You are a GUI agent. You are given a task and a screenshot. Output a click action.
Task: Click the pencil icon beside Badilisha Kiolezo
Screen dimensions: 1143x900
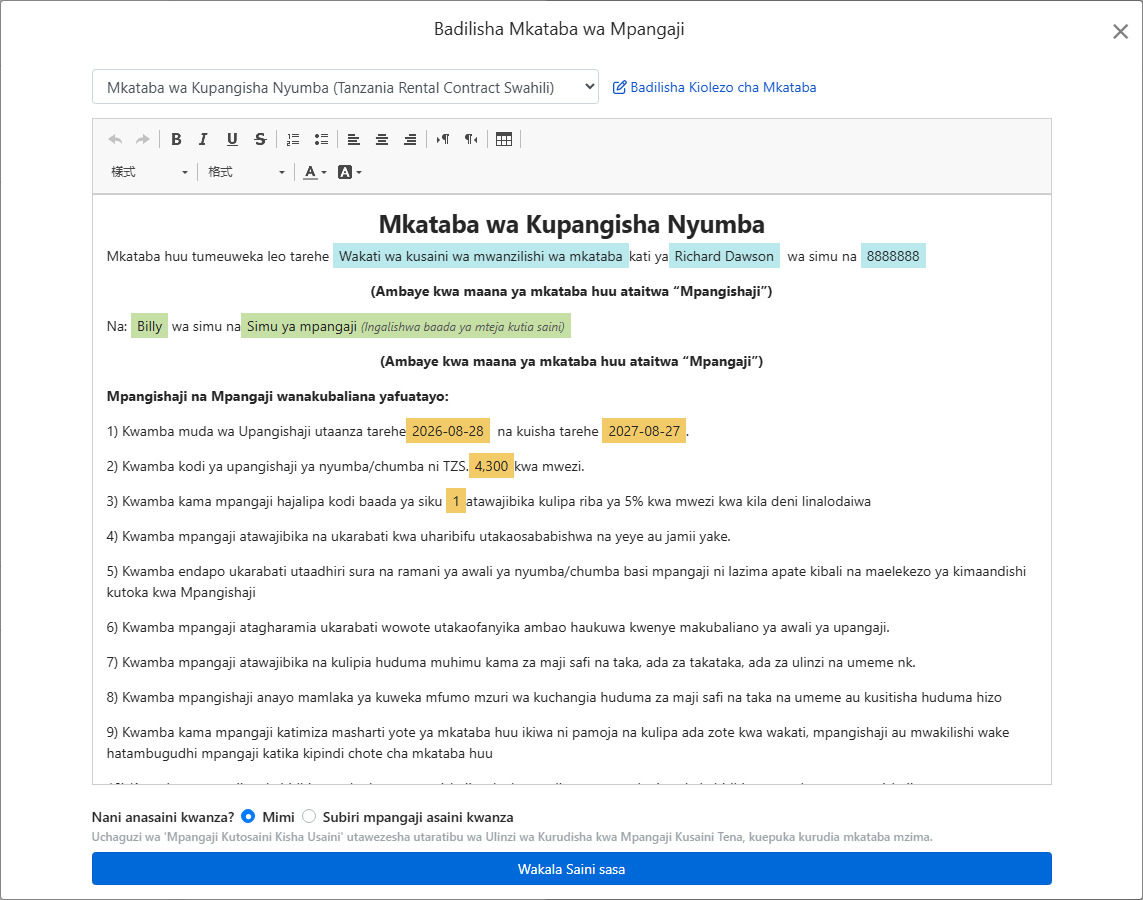point(619,87)
